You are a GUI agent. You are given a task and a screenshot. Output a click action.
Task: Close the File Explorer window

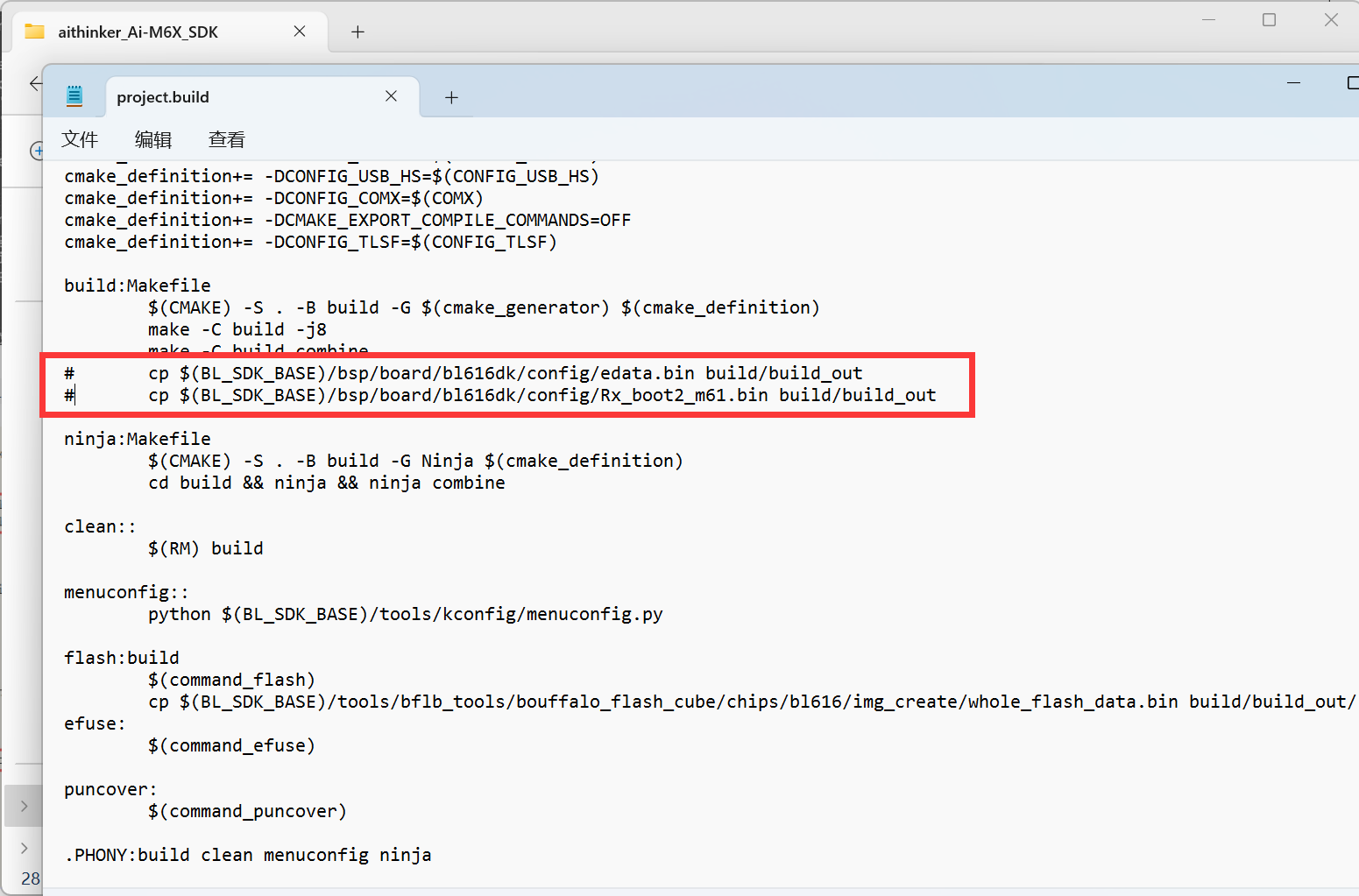point(1331,19)
